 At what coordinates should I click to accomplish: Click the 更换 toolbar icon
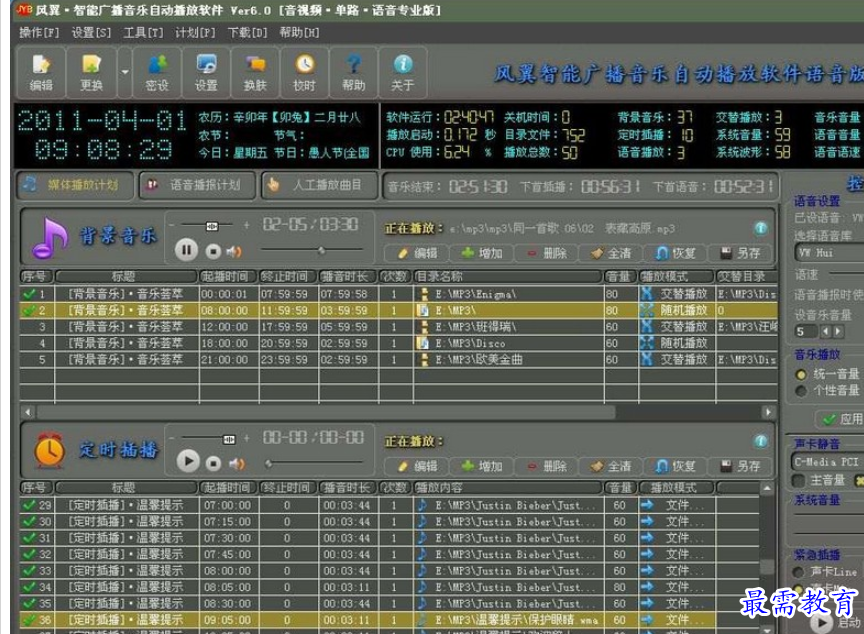91,72
